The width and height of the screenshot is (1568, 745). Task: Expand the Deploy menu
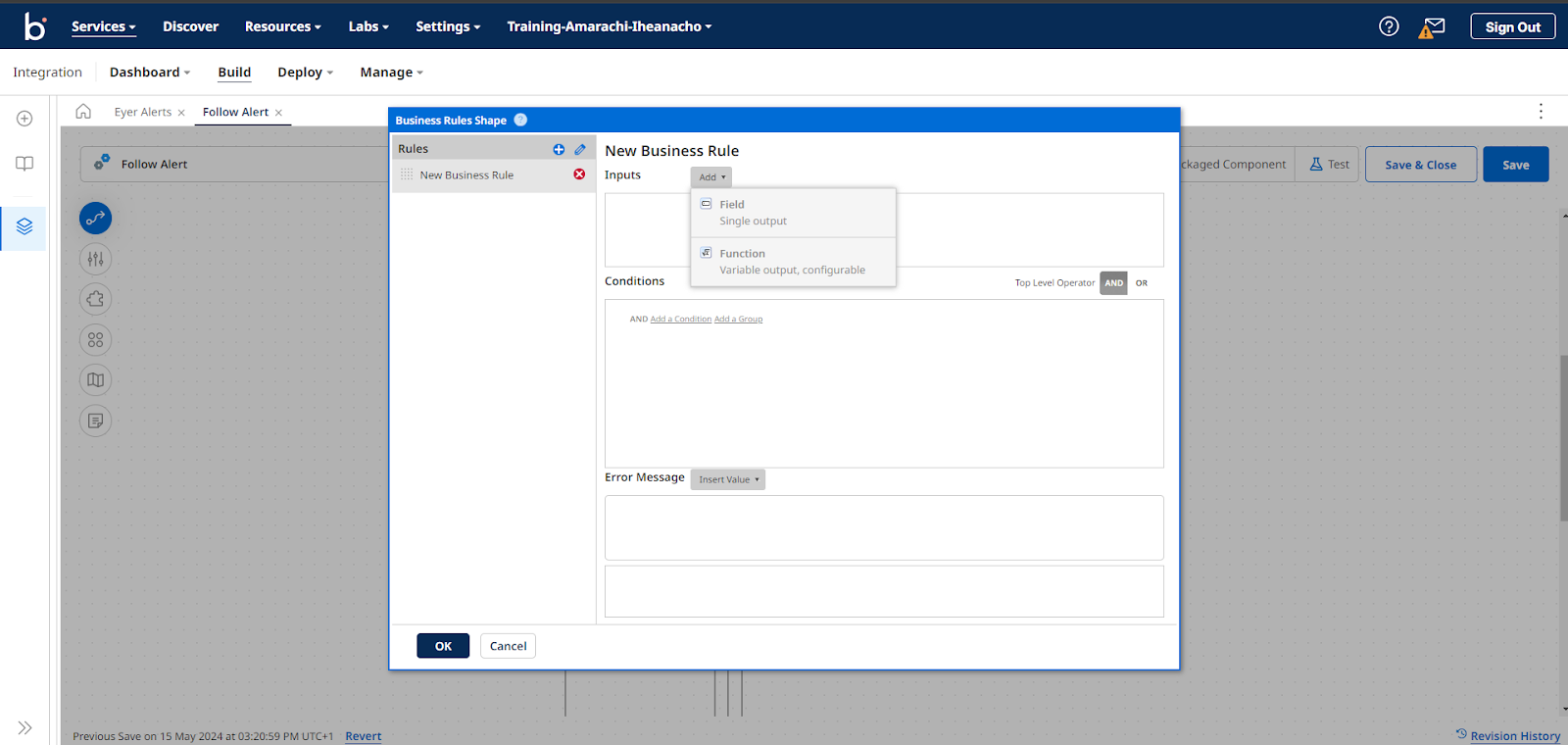point(306,73)
